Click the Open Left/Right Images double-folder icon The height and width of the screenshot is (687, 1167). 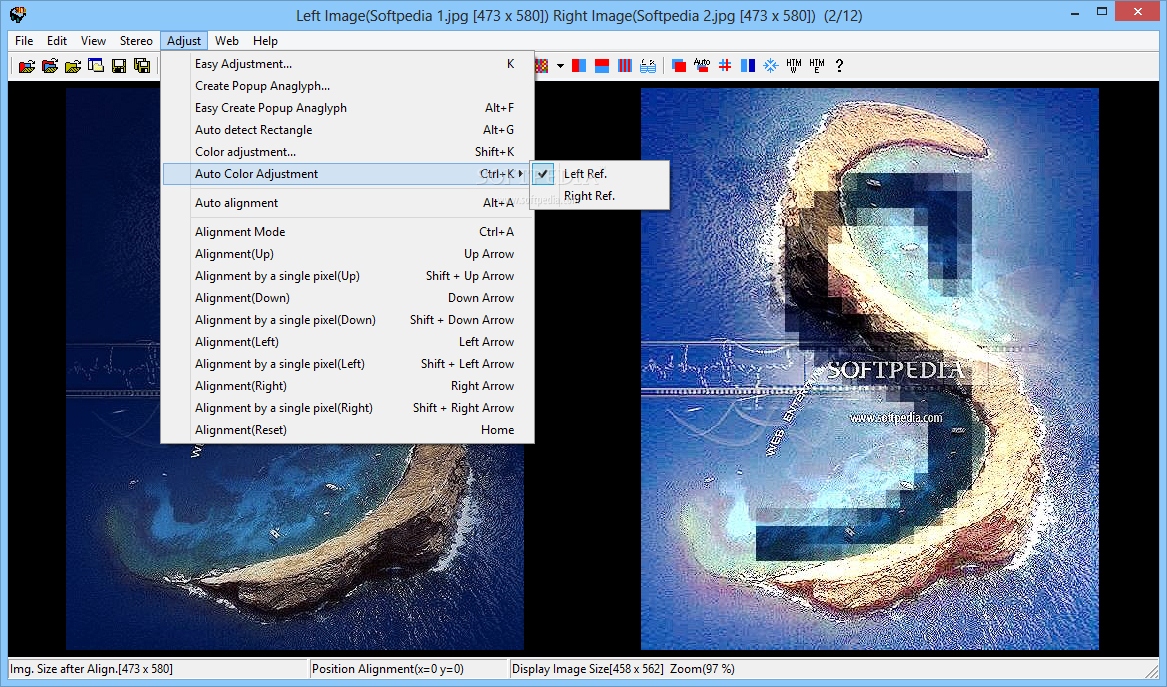click(x=50, y=65)
